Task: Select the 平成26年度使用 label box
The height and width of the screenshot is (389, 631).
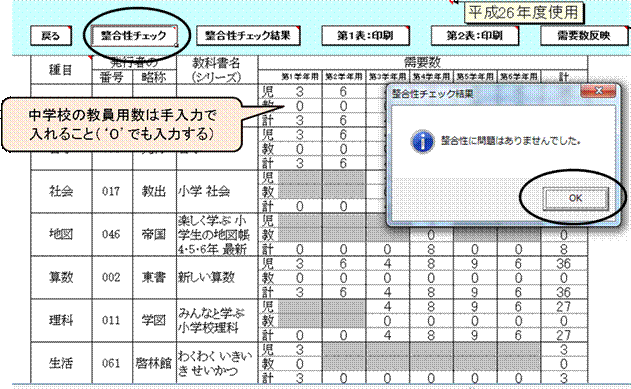Action: (x=523, y=12)
